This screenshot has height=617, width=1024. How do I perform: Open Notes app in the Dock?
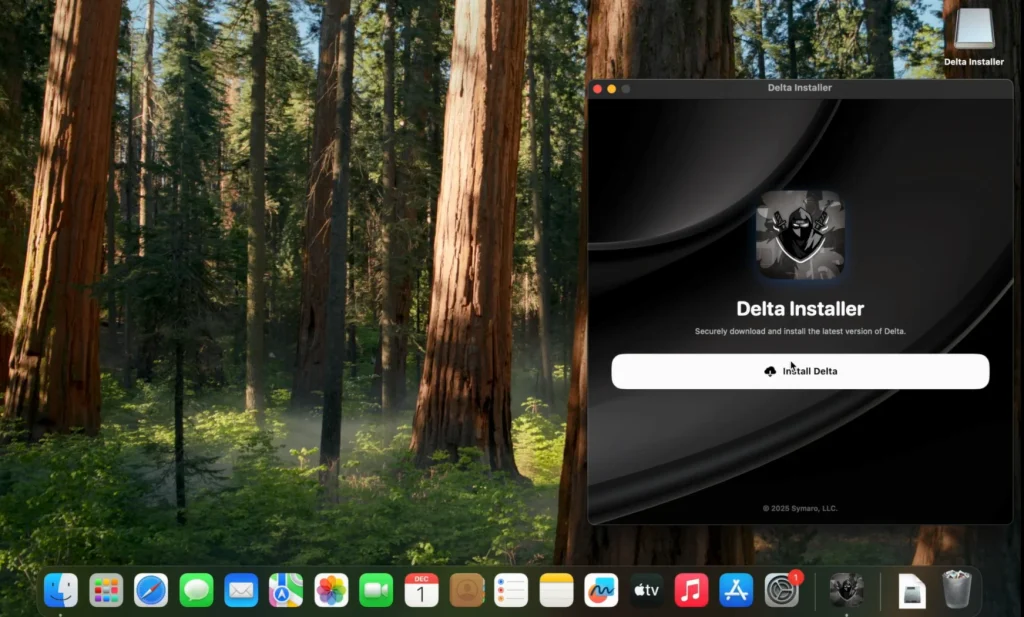[x=556, y=590]
